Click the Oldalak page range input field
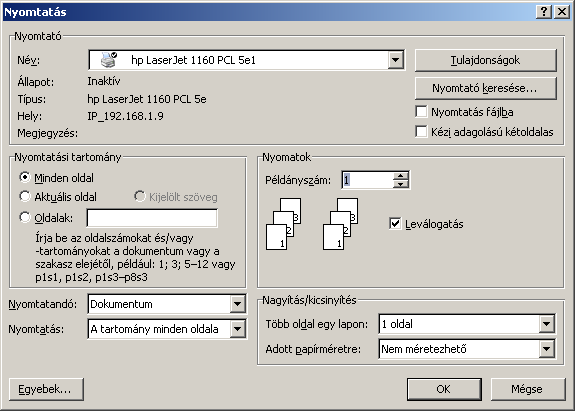This screenshot has height=411, width=575. 152,218
